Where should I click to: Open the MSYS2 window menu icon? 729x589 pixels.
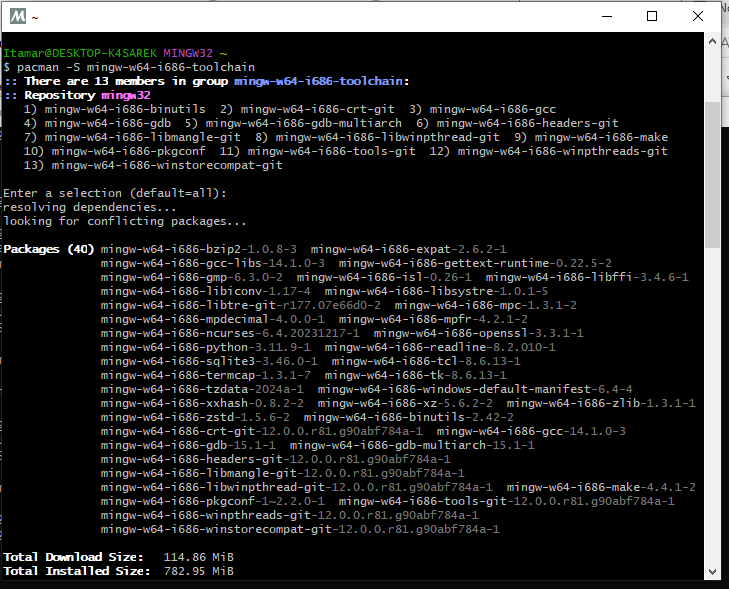pyautogui.click(x=18, y=17)
